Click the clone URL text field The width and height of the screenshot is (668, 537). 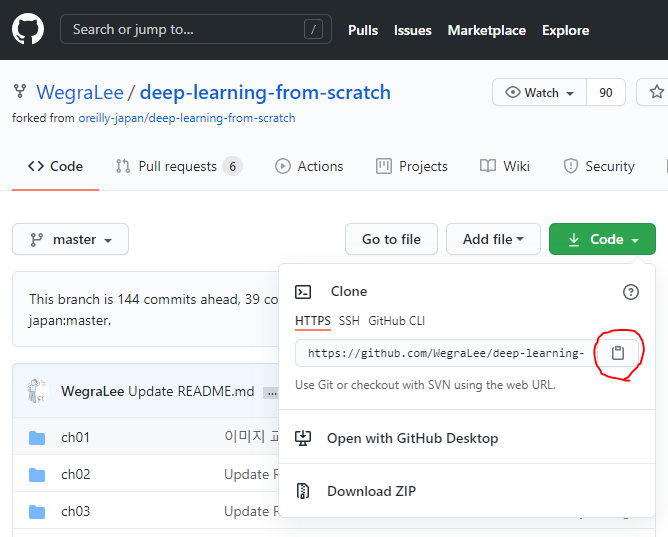tap(446, 353)
